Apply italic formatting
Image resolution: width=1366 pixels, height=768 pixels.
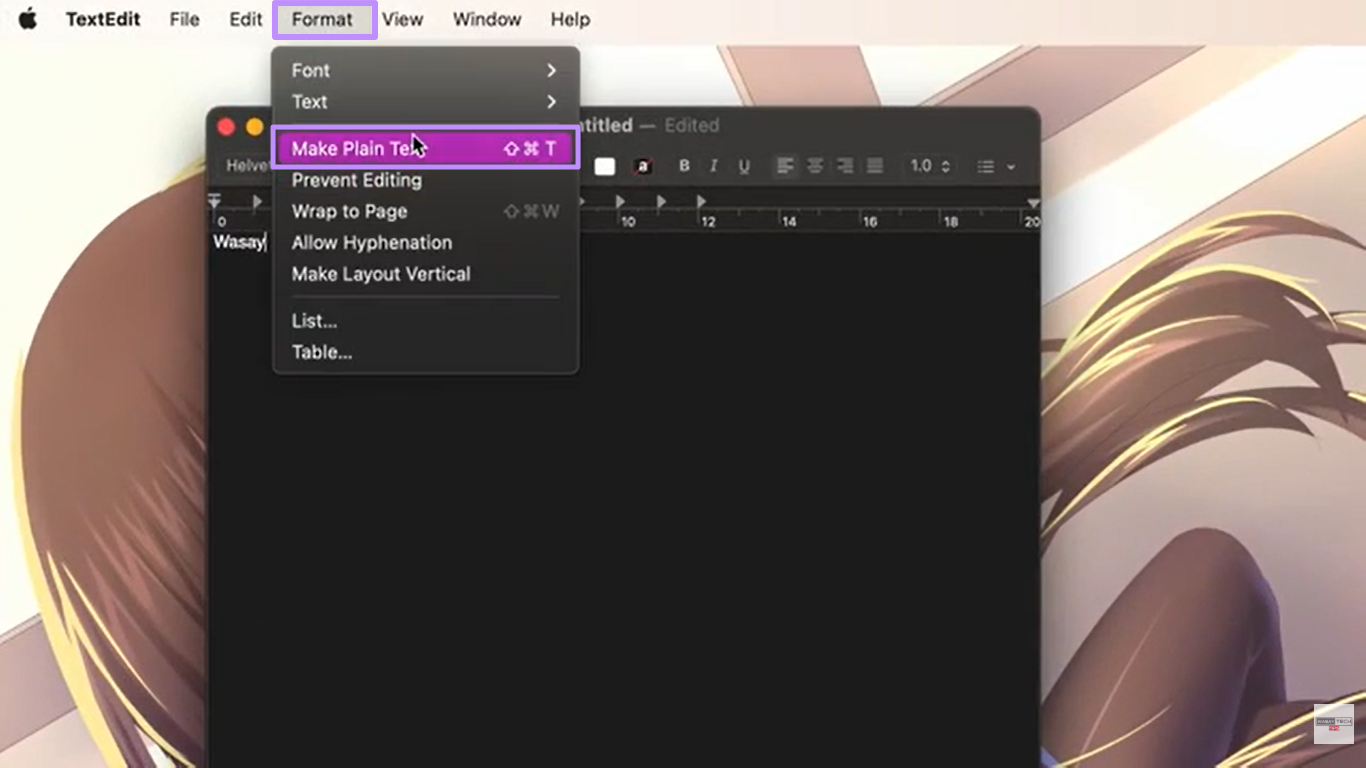714,166
